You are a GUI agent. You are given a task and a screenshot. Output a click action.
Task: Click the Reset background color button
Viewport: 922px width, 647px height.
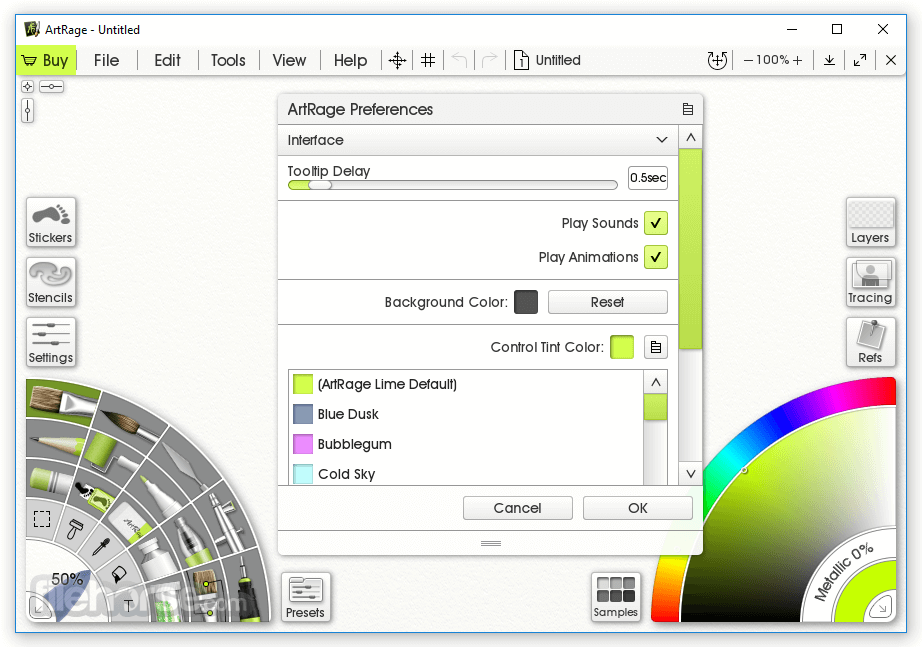coord(607,302)
